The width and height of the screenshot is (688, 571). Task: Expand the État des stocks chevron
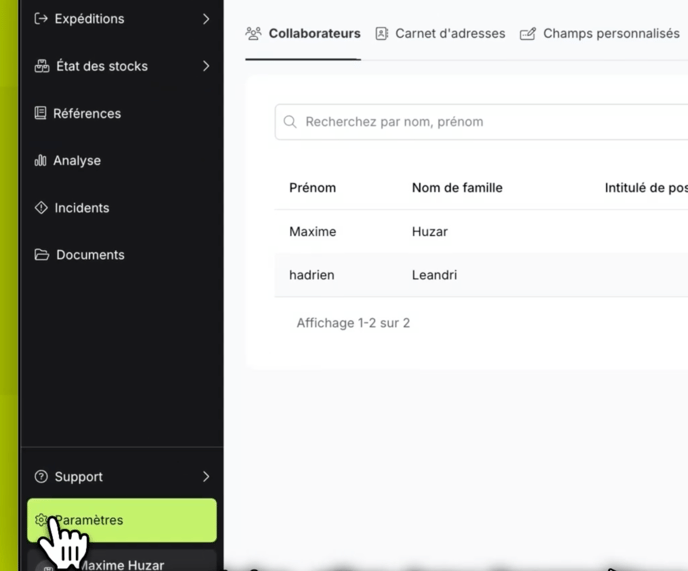point(206,66)
